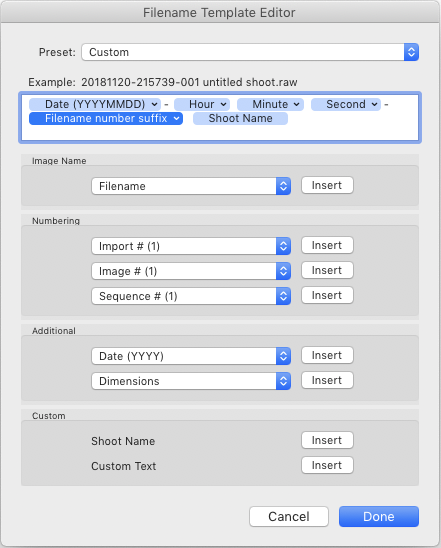This screenshot has width=441, height=548.
Task: Open the Import # (1) dropdown
Action: 191,246
